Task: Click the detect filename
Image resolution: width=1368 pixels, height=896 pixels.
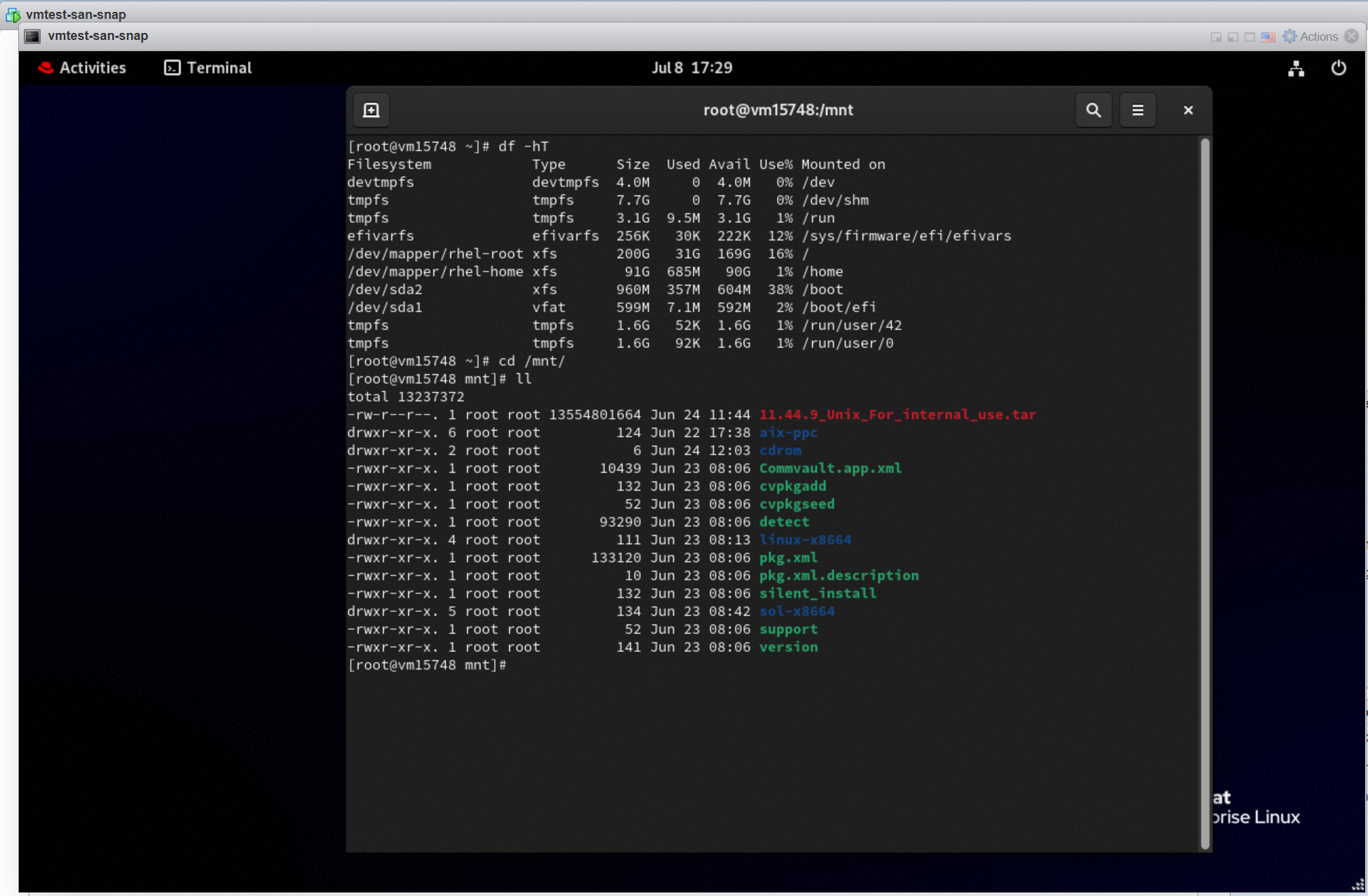Action: point(784,522)
